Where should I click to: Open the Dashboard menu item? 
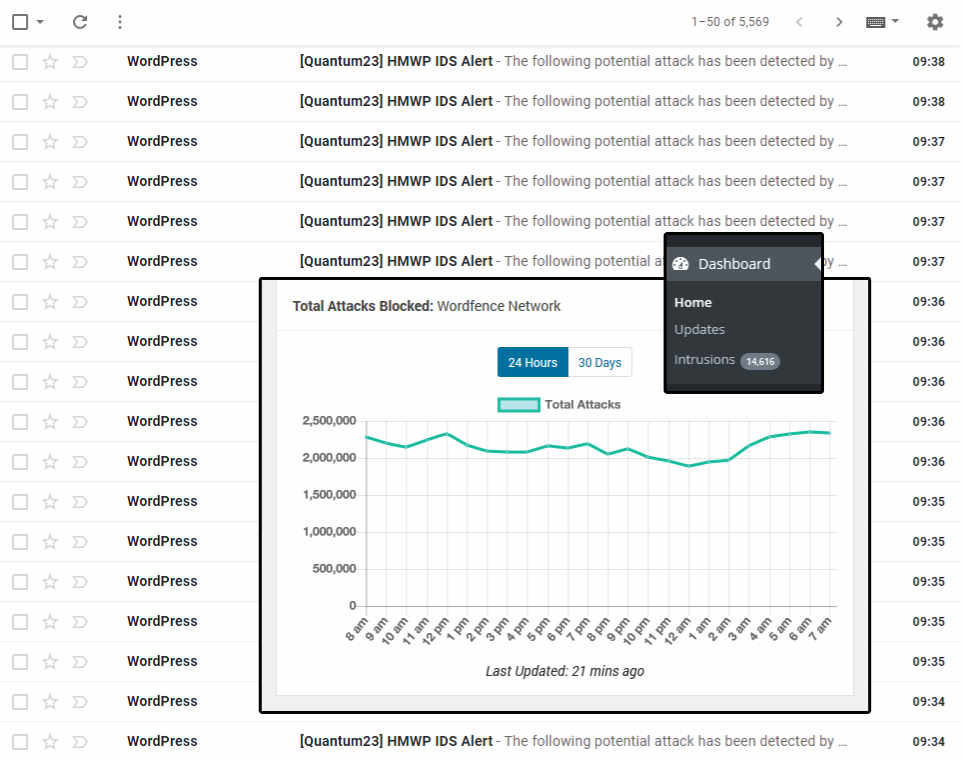744,264
